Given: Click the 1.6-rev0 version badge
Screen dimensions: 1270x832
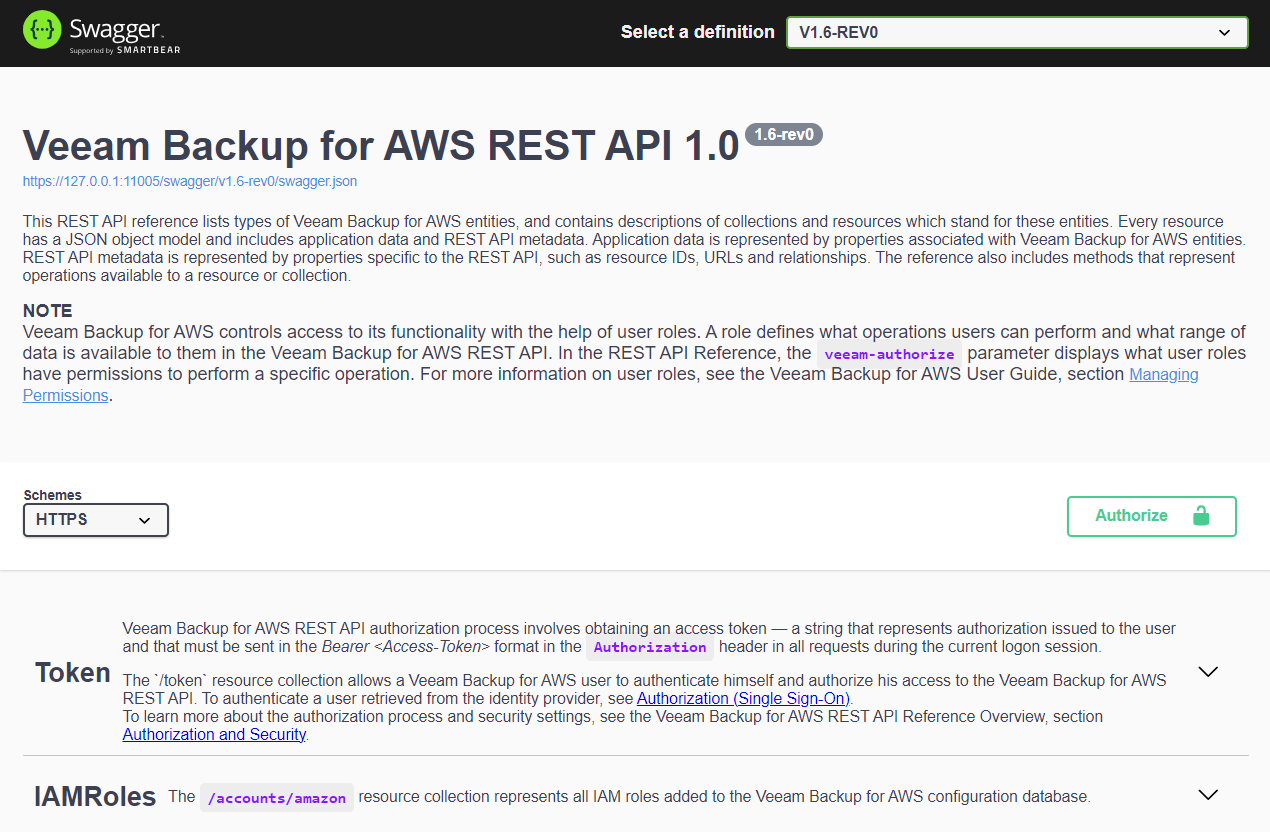Looking at the screenshot, I should pyautogui.click(x=784, y=134).
